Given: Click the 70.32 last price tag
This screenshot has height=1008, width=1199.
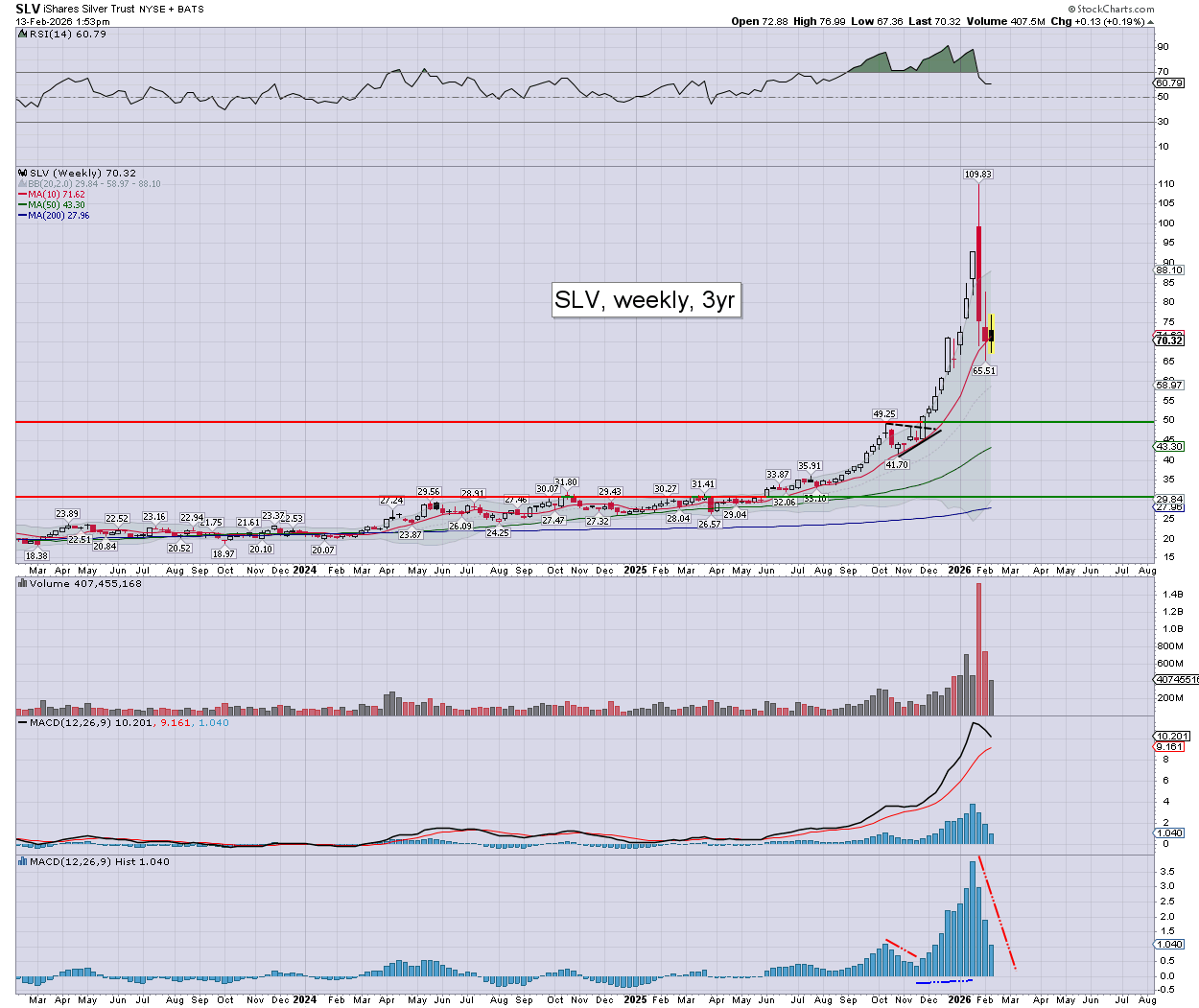Looking at the screenshot, I should point(1169,340).
